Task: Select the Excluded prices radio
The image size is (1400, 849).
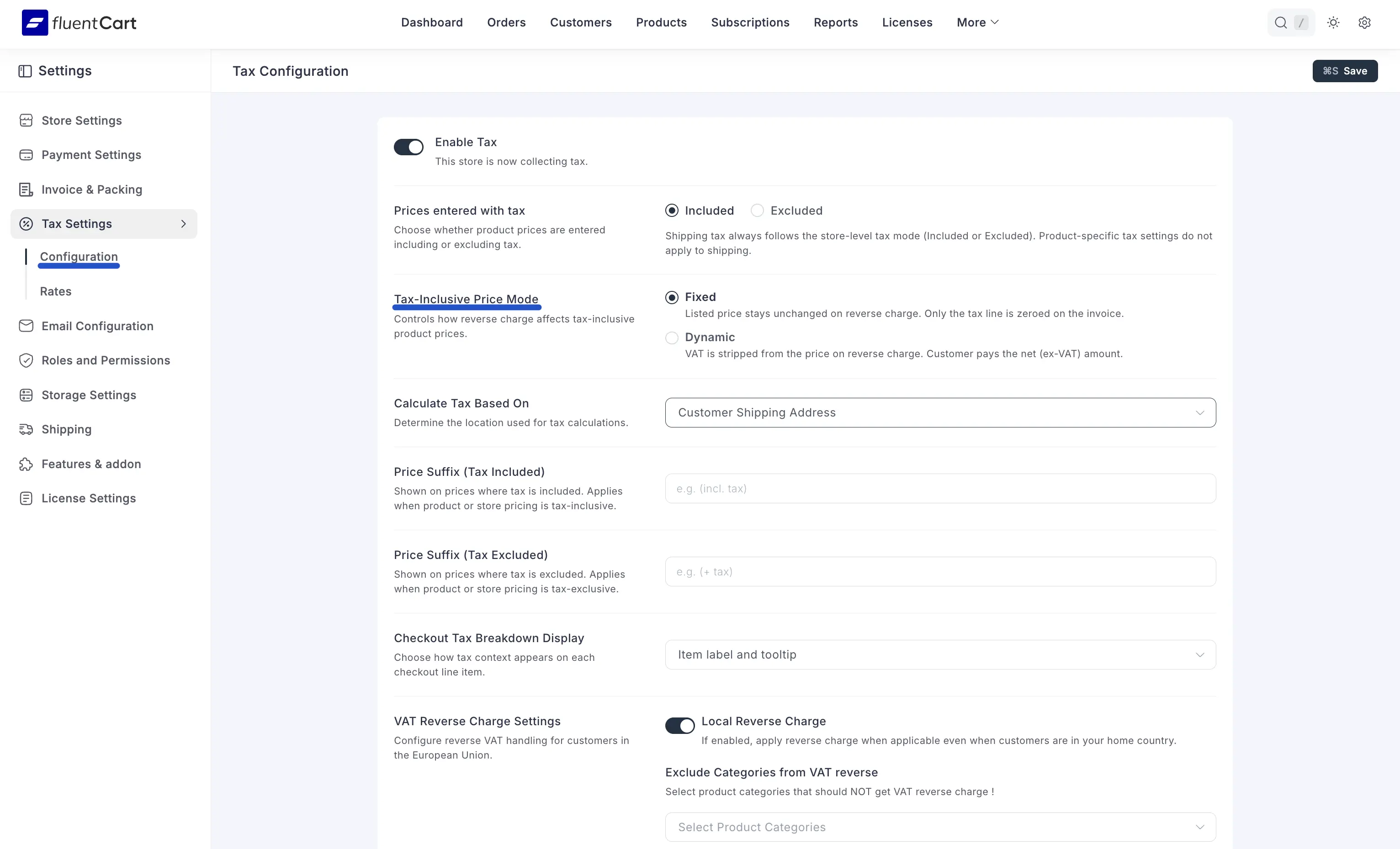Action: (x=757, y=211)
